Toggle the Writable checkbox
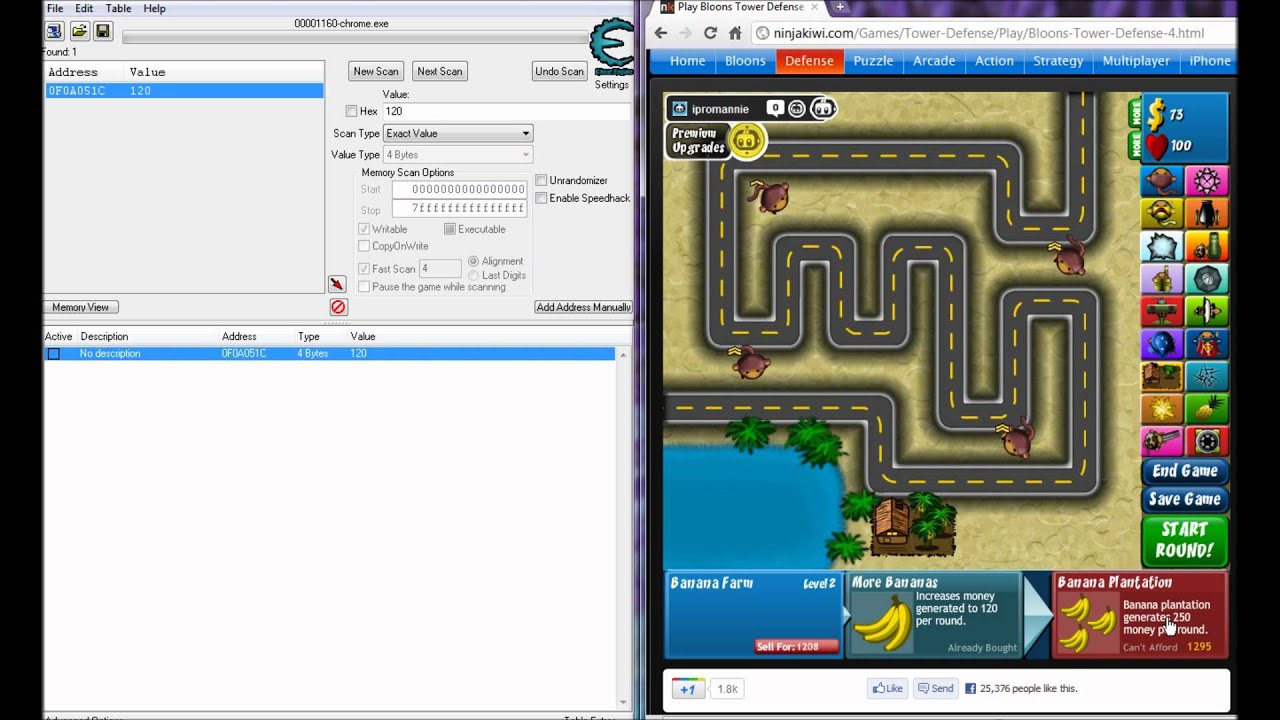This screenshot has height=720, width=1280. [x=364, y=229]
